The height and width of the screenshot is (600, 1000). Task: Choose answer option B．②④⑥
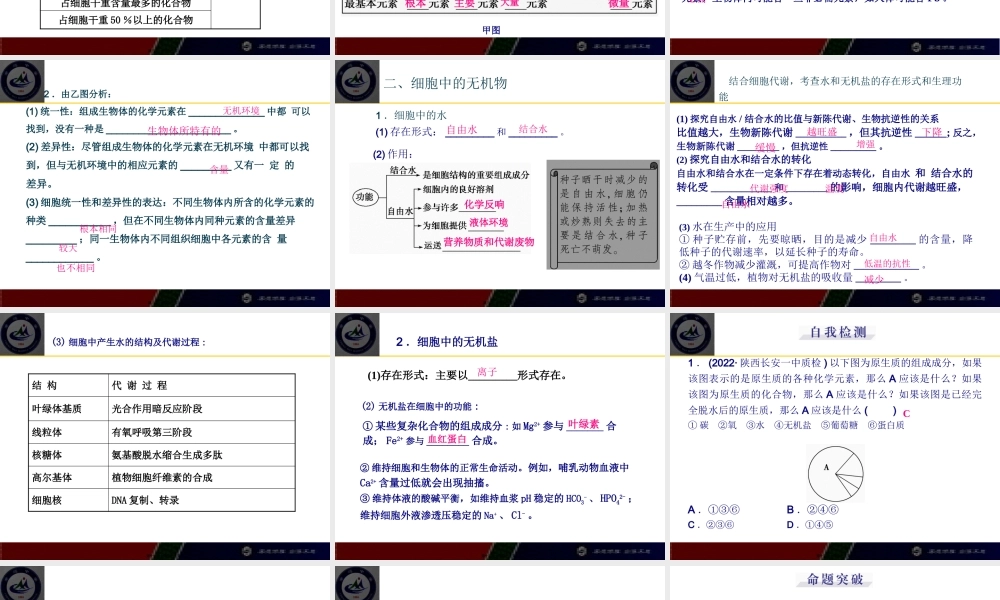[x=812, y=510]
